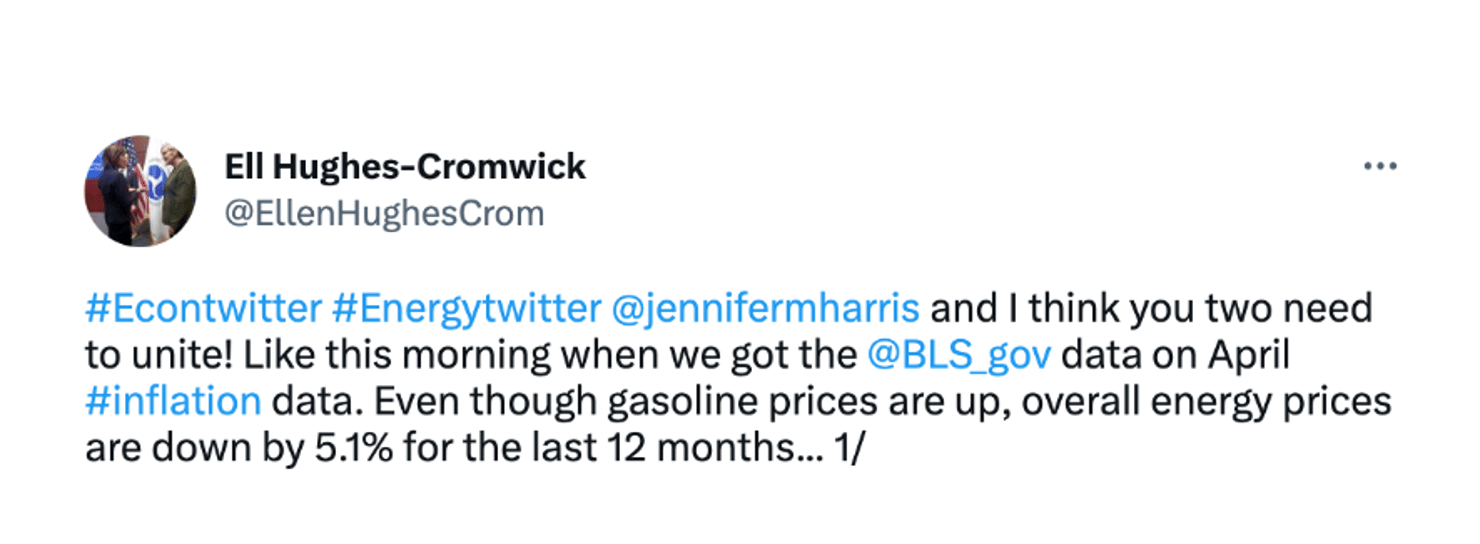This screenshot has width=1480, height=544.
Task: Open the Ell Hughes-Cromwick display name
Action: (405, 167)
